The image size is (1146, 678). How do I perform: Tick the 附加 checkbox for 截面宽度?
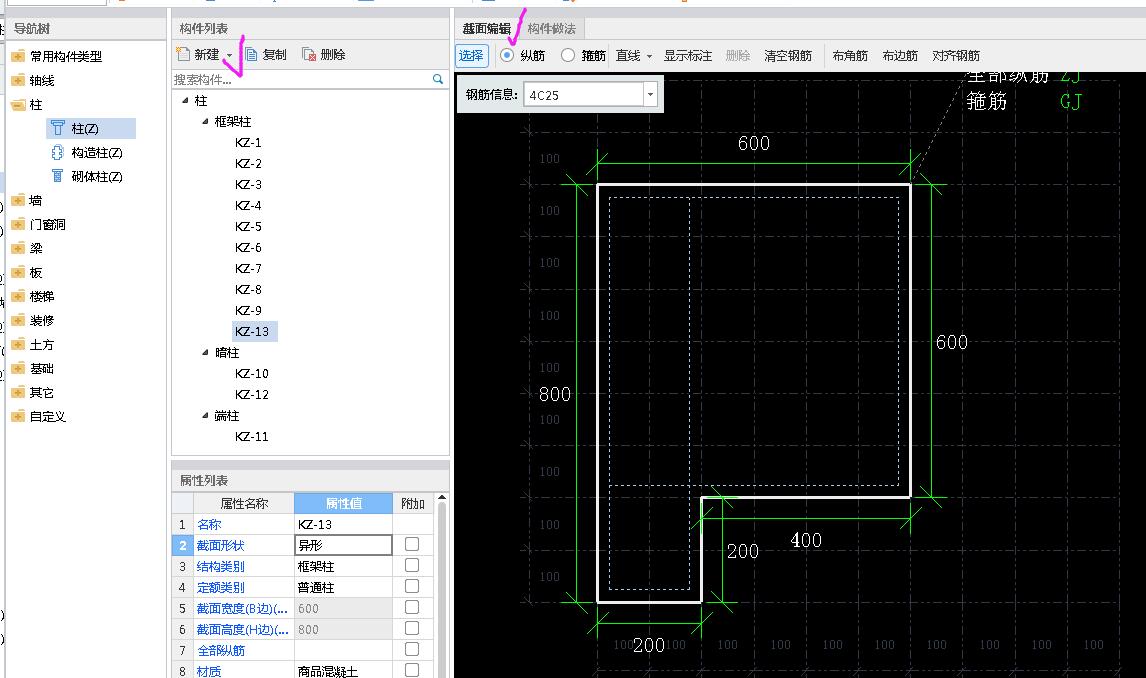click(x=412, y=607)
